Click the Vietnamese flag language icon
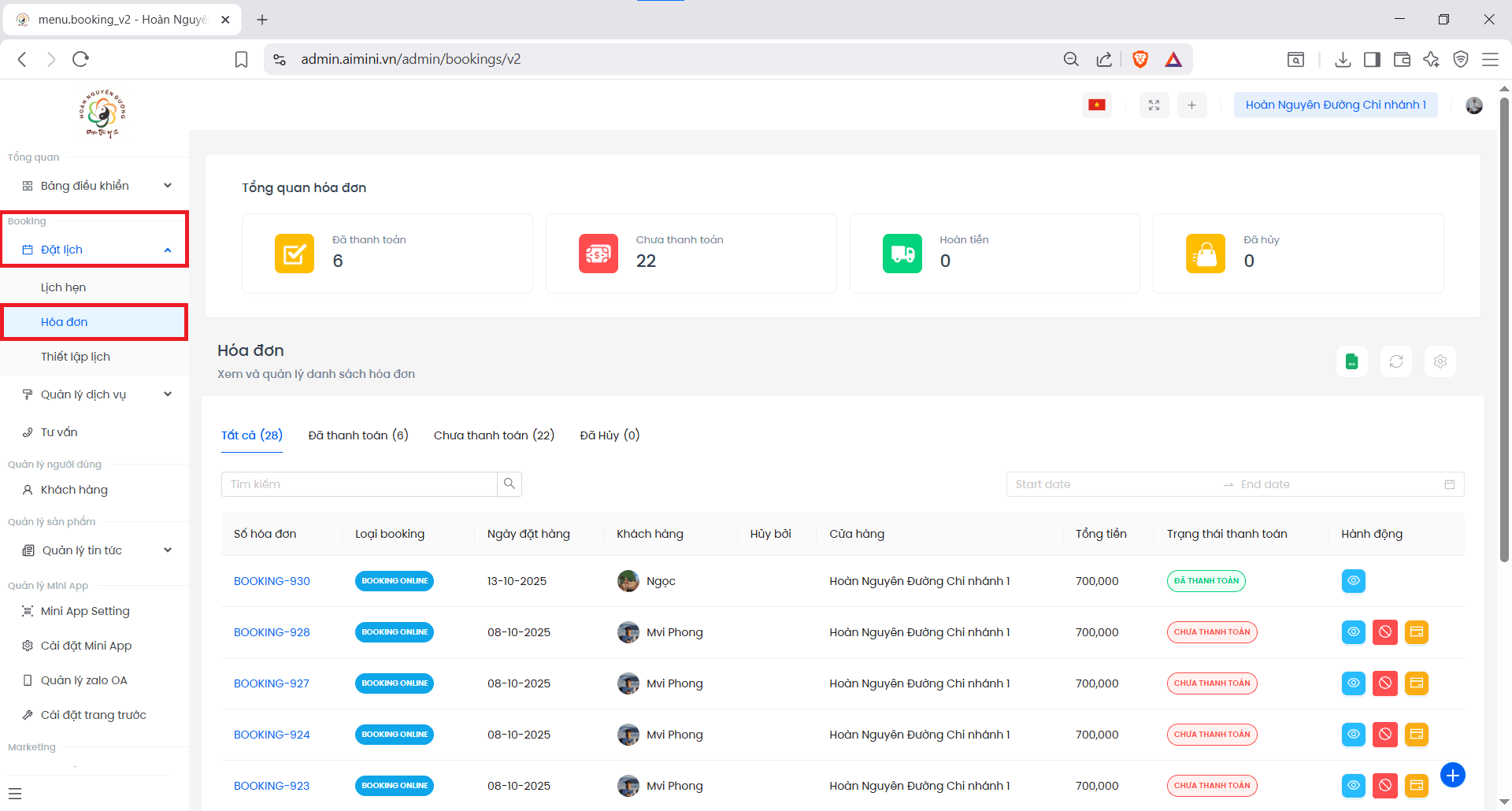1512x811 pixels. point(1096,105)
